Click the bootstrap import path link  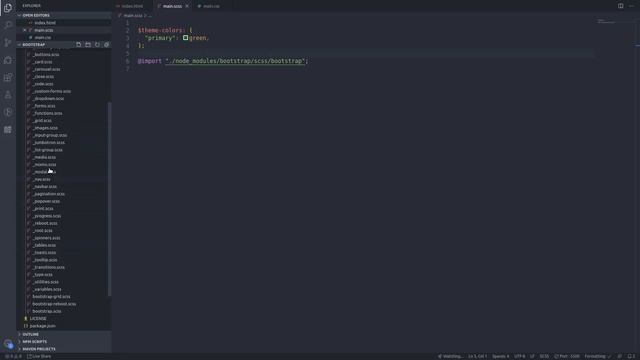tap(236, 61)
